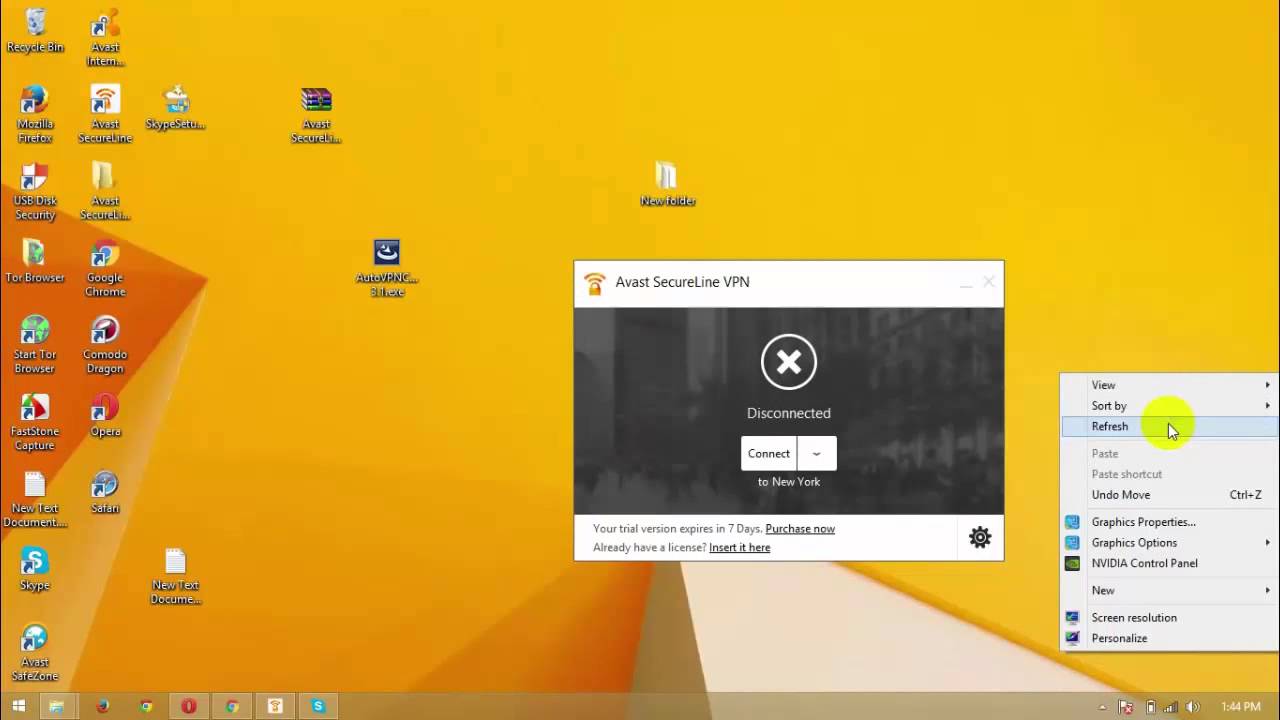Screen dimensions: 1280x720
Task: Select the Comodo Dragon desktop icon
Action: pos(105,345)
